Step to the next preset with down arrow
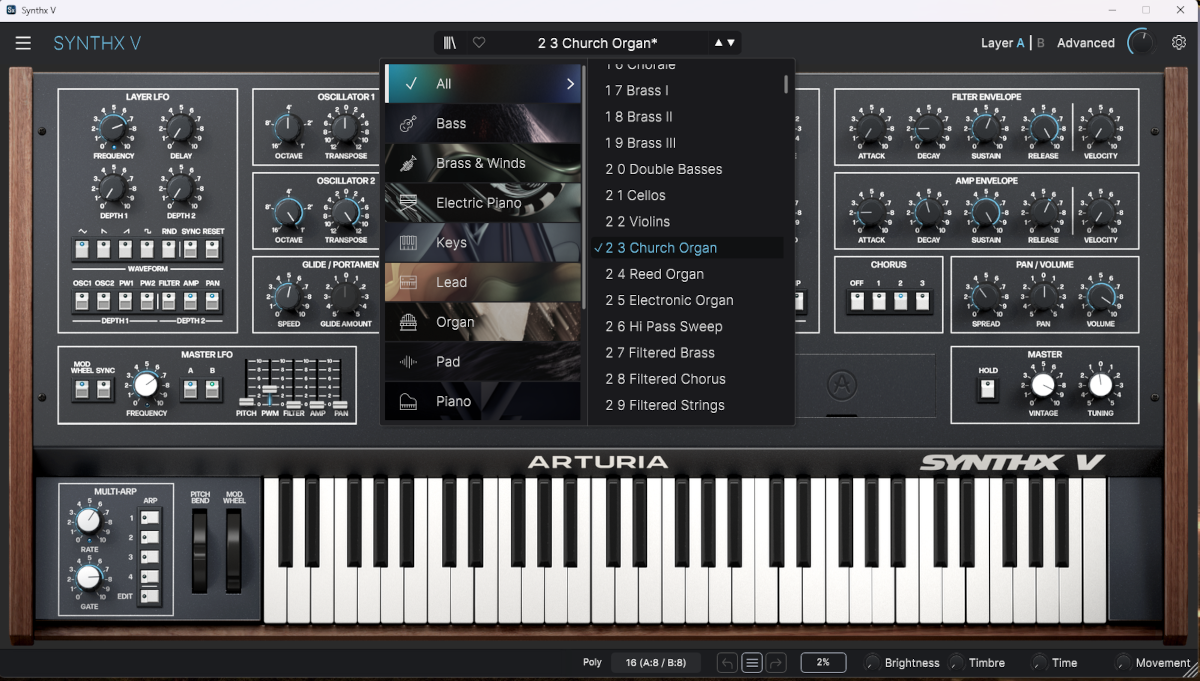Image resolution: width=1200 pixels, height=681 pixels. (x=731, y=43)
